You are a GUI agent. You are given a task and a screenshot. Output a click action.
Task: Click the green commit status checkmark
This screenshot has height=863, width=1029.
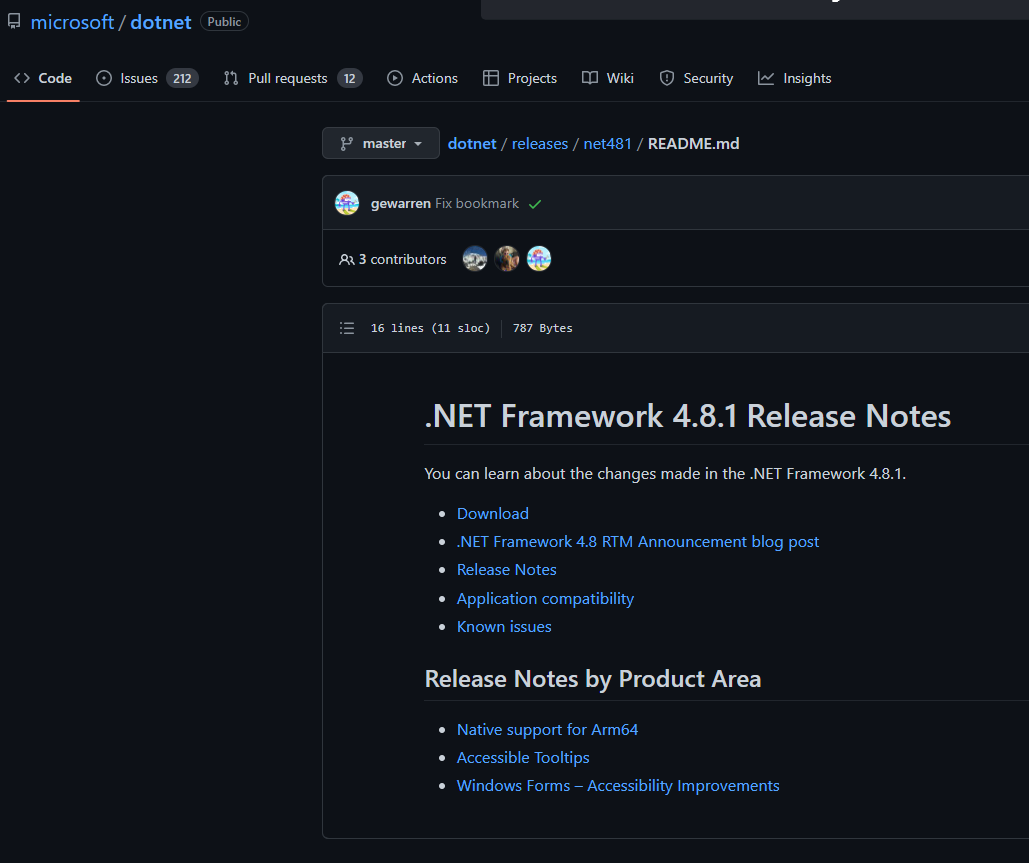click(536, 204)
